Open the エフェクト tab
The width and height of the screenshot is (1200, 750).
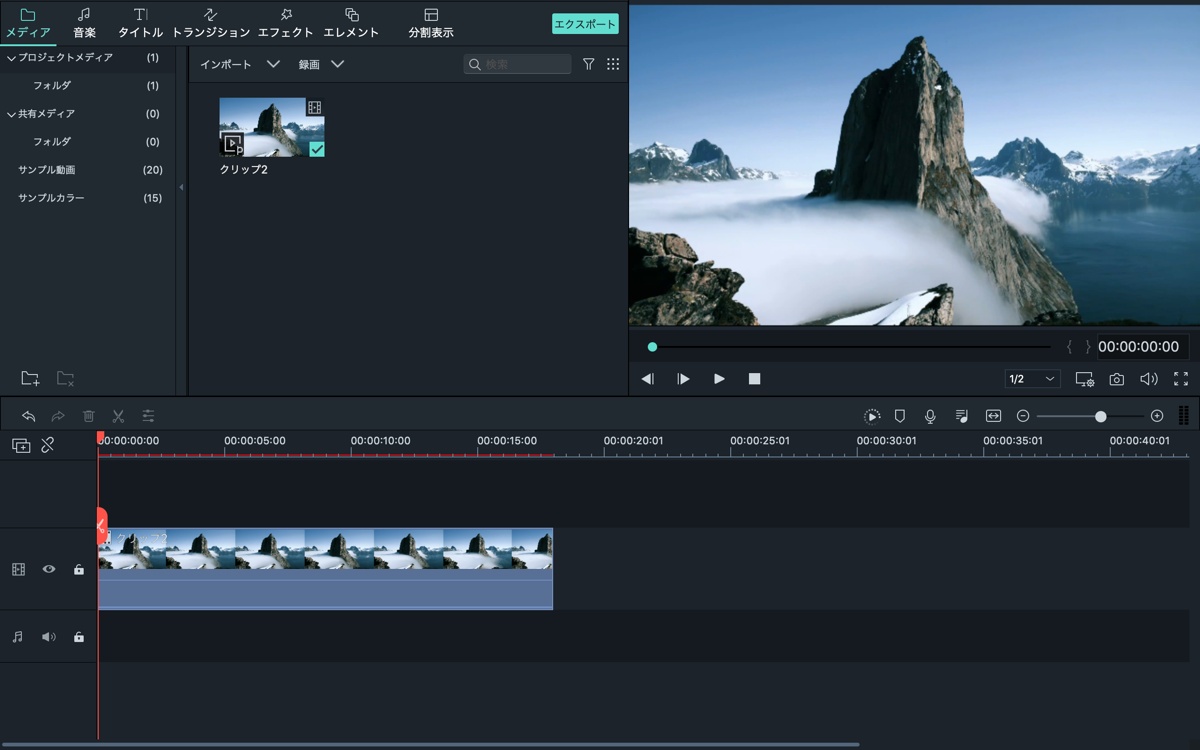point(286,23)
